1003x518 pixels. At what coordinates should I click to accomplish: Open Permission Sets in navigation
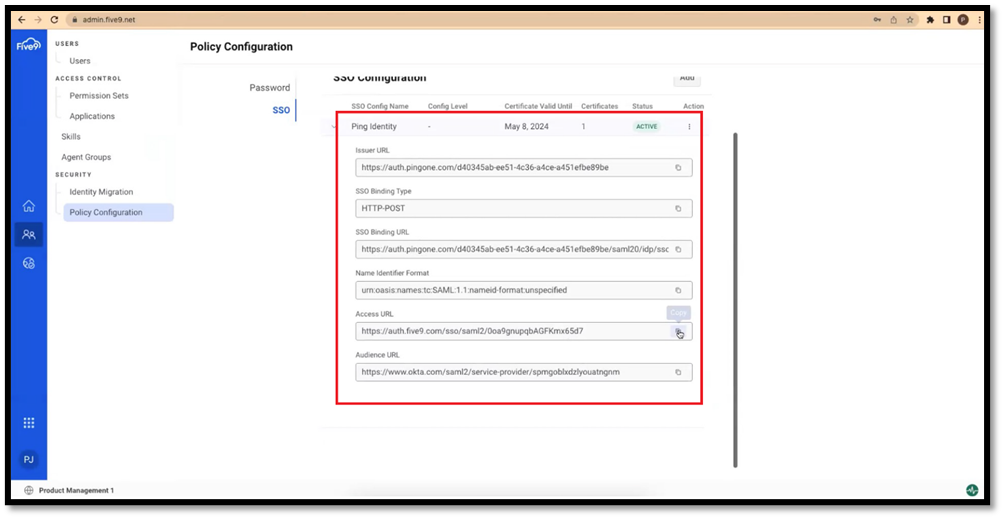pyautogui.click(x=99, y=96)
